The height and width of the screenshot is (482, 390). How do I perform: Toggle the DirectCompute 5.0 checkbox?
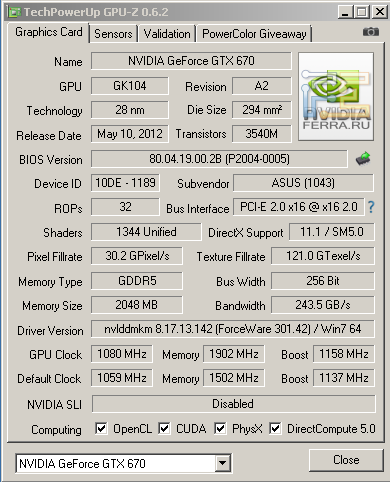(275, 429)
